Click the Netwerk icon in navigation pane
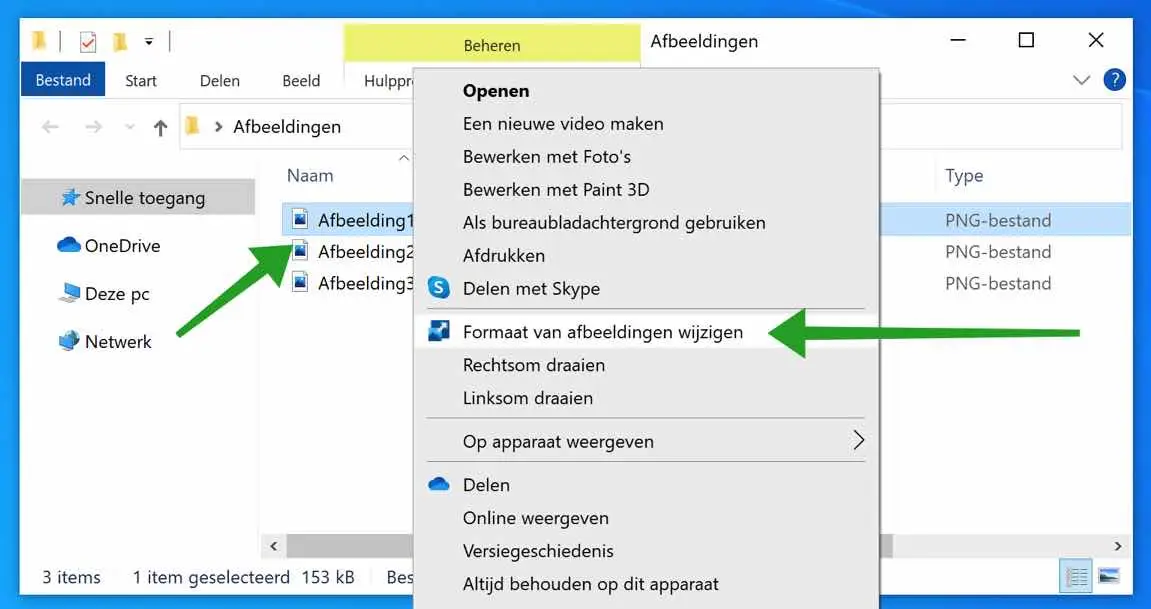Viewport: 1151px width, 609px height. pos(69,341)
